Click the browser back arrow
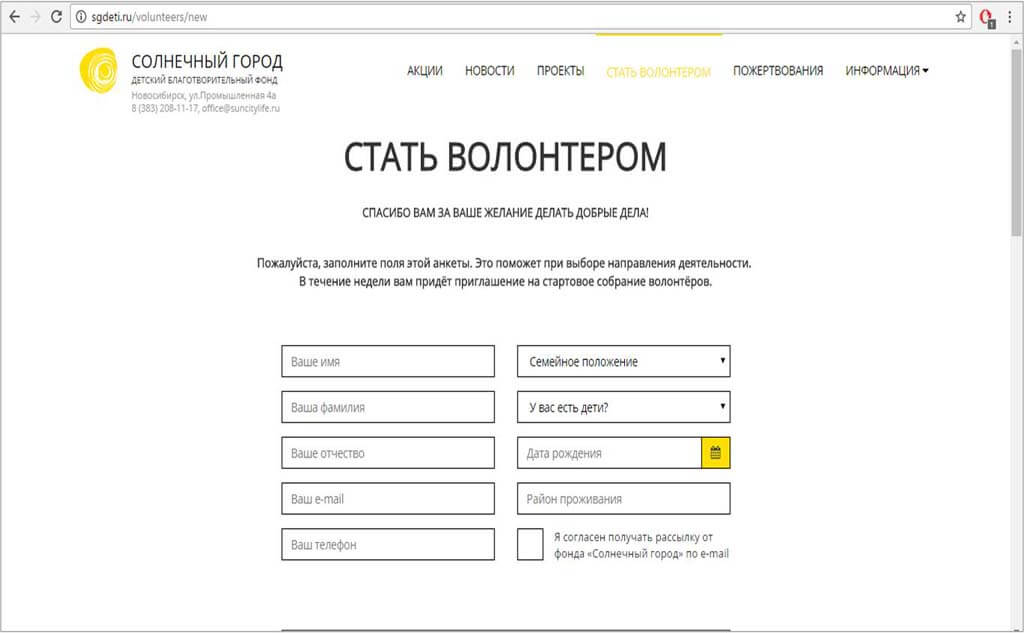Viewport: 1024px width, 633px height. pos(14,17)
